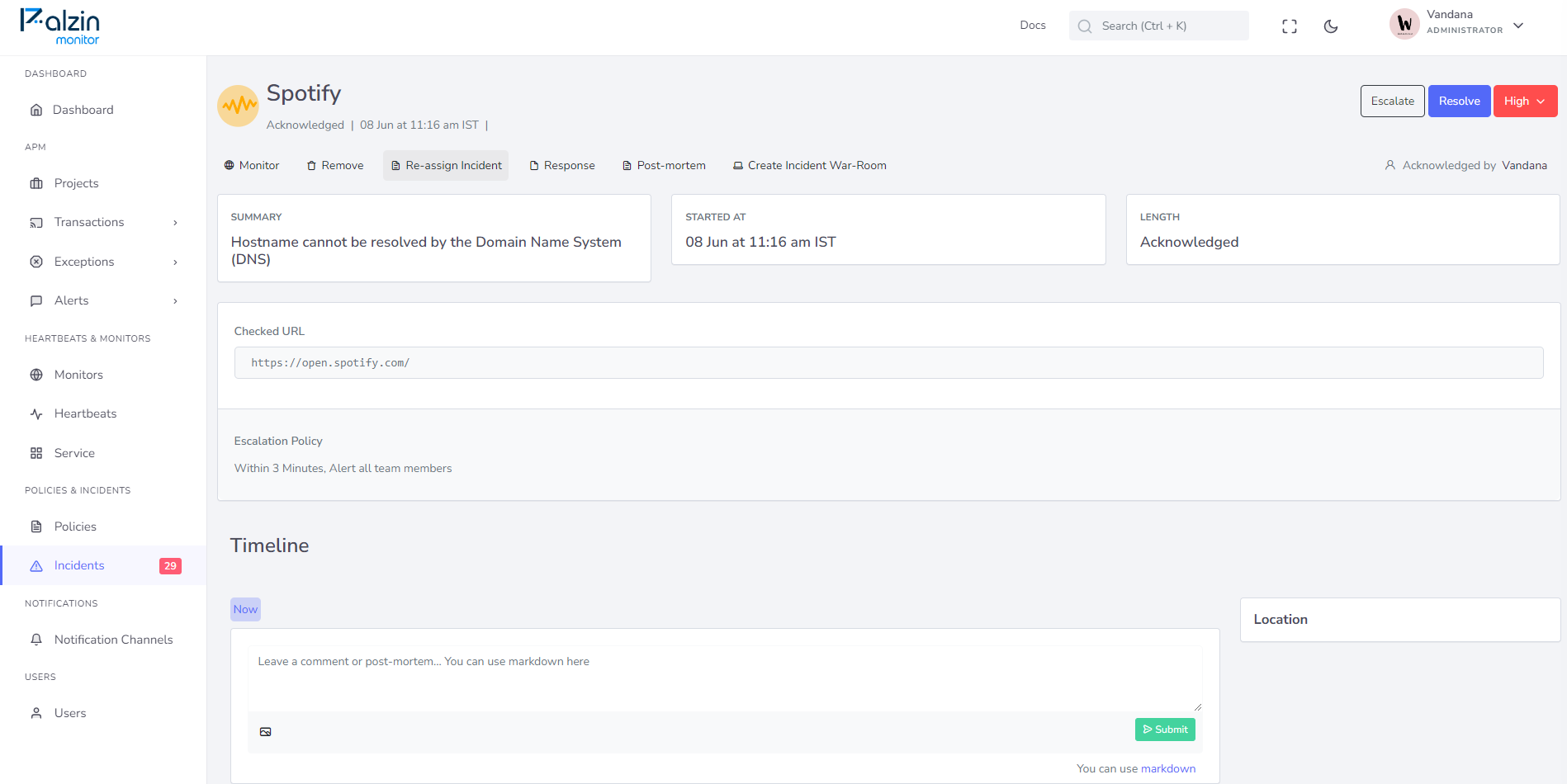Expand the Alerts submenu chevron
The height and width of the screenshot is (784, 1567).
[175, 301]
